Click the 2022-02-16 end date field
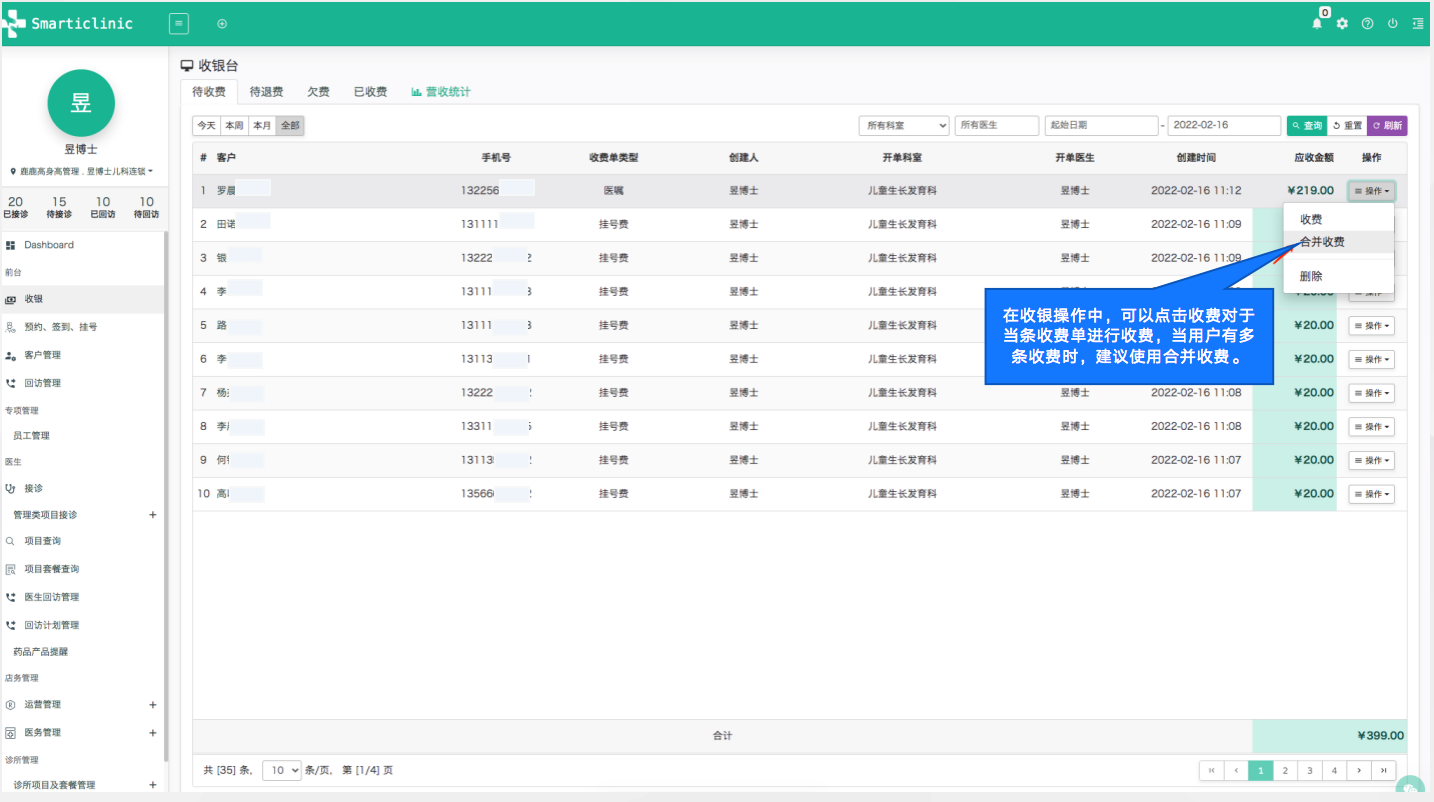The width and height of the screenshot is (1434, 802). [1224, 126]
